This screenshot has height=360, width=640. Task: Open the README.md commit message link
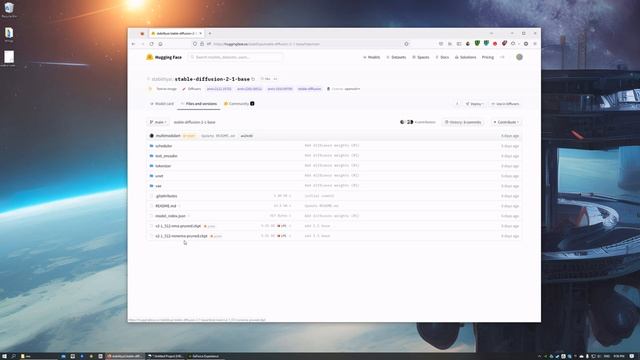click(x=322, y=206)
